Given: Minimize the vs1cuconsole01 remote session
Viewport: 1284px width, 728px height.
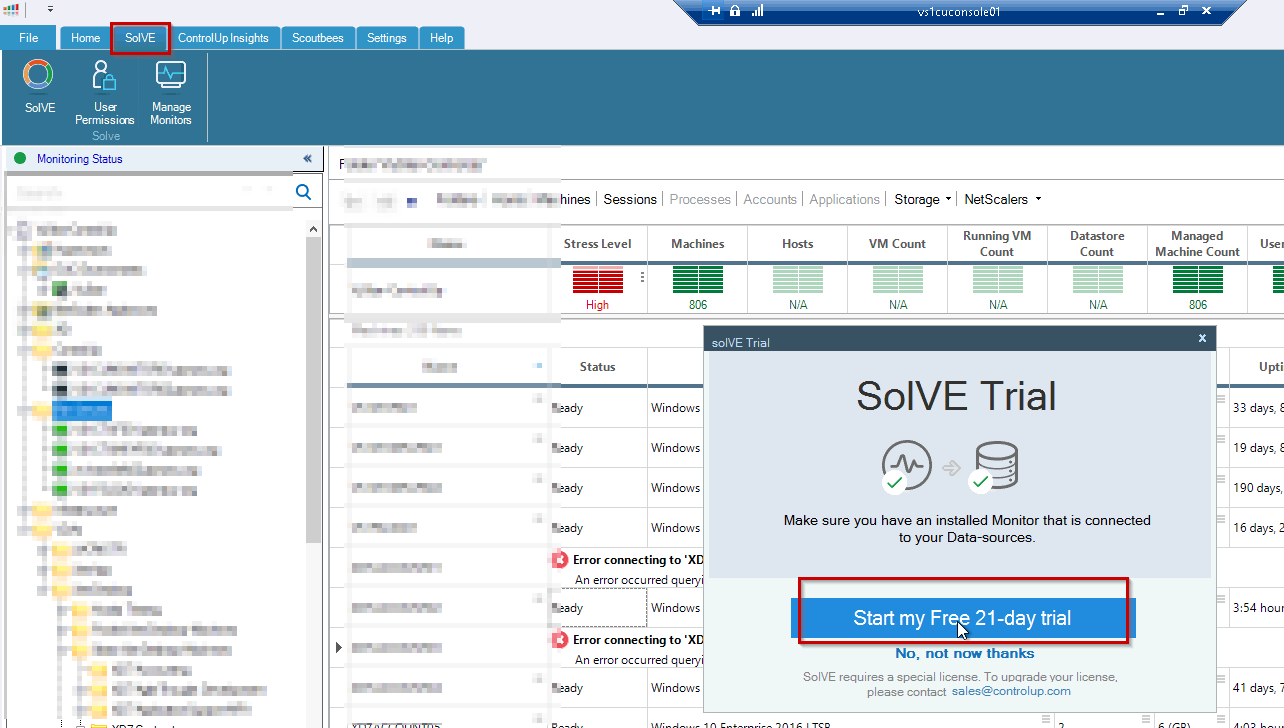Looking at the screenshot, I should click(x=1159, y=11).
